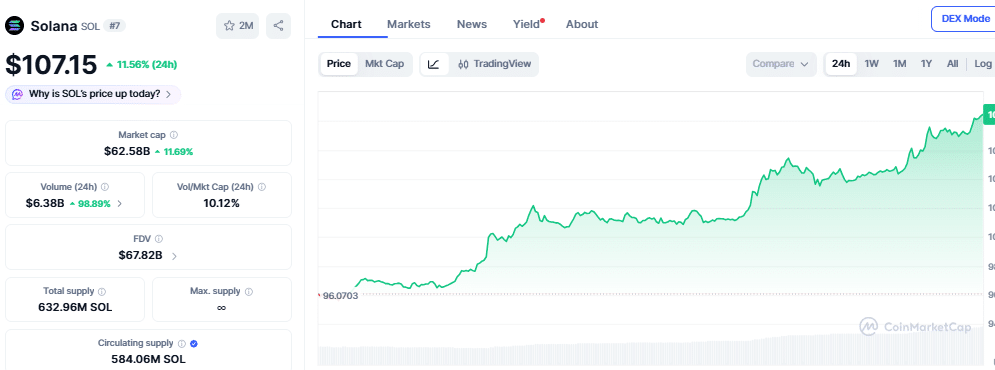Viewport: 995px width, 370px height.
Task: Click the info icon beside Market cap
Action: click(x=174, y=135)
